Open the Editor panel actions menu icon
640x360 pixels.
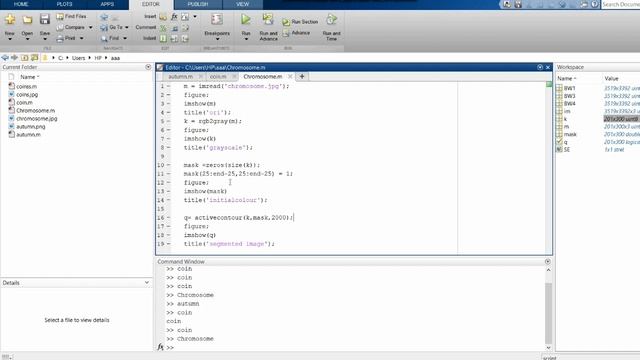click(540, 67)
